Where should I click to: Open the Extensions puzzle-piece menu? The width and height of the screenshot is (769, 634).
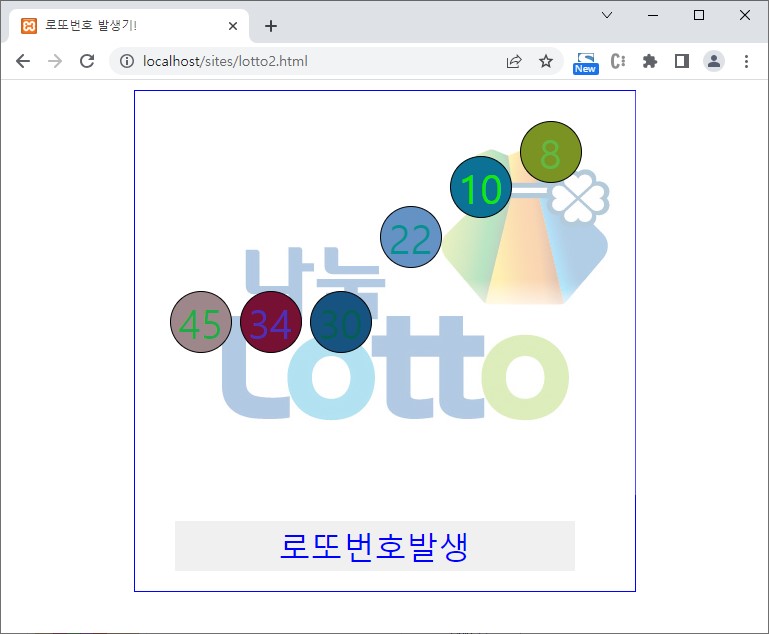pyautogui.click(x=650, y=61)
